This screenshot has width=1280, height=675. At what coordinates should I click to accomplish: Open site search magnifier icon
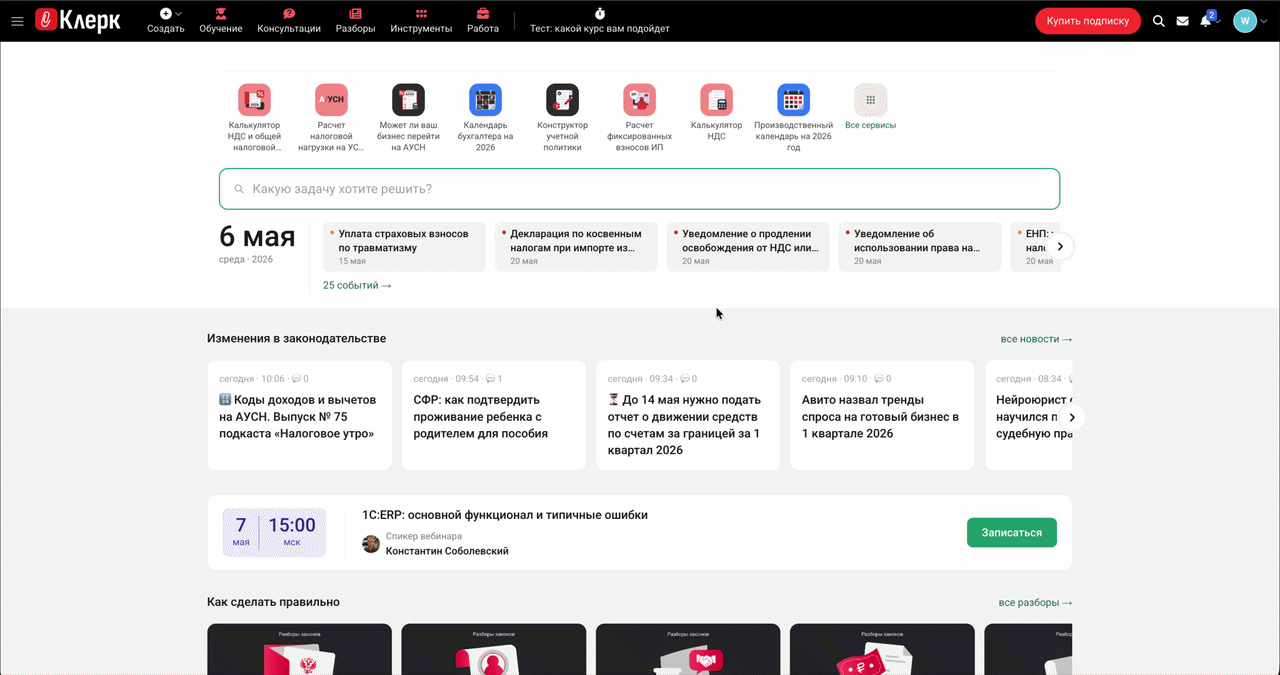pos(1159,21)
